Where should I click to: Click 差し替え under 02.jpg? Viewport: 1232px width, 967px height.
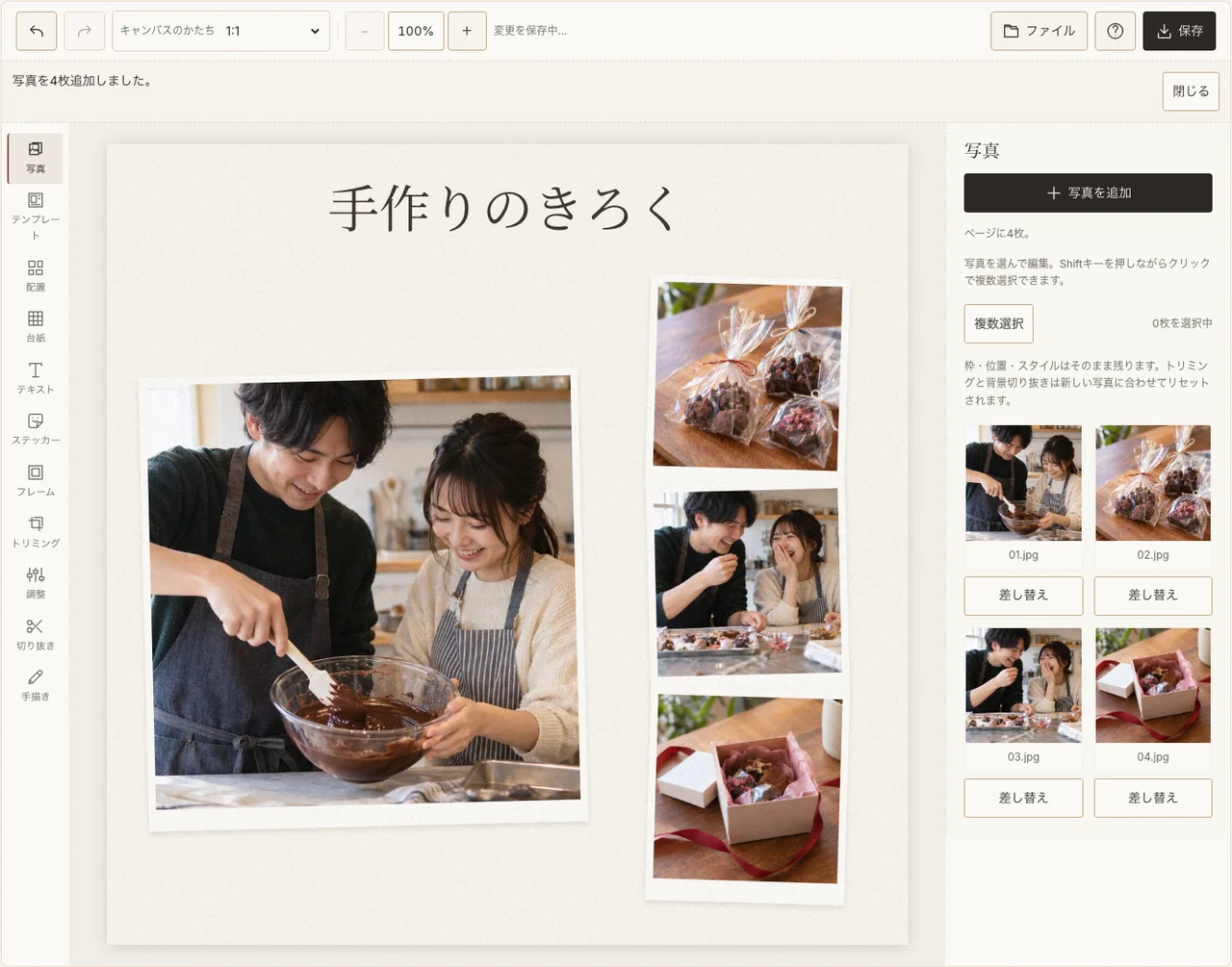coord(1153,596)
